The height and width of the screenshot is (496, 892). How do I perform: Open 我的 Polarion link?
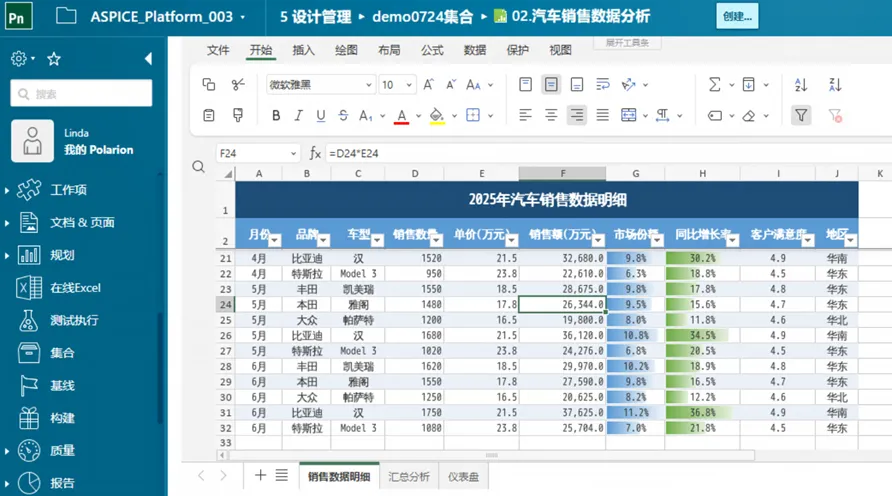coord(98,150)
